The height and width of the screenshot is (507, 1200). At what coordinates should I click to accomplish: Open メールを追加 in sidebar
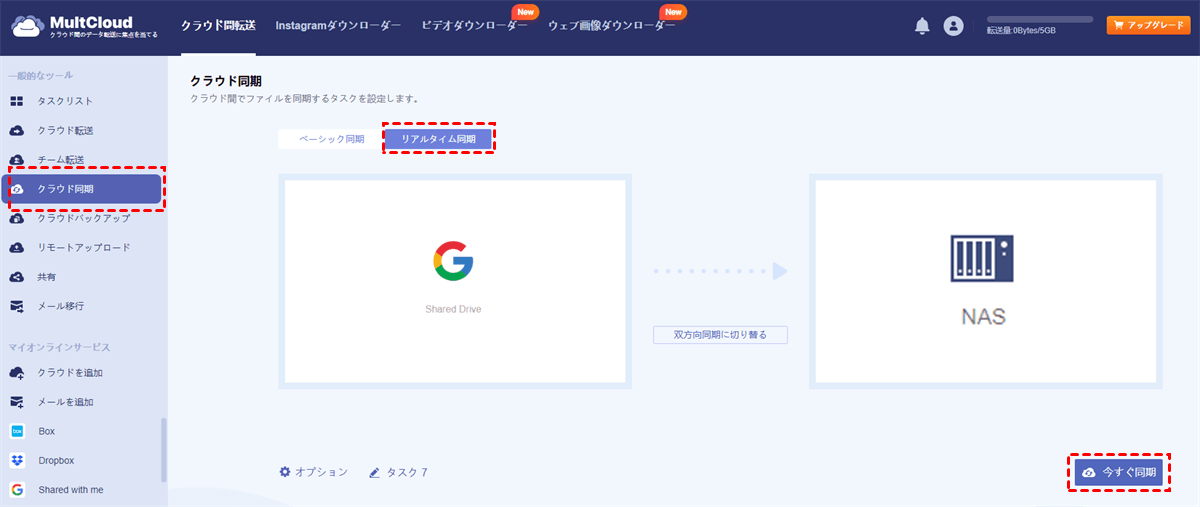coord(65,402)
